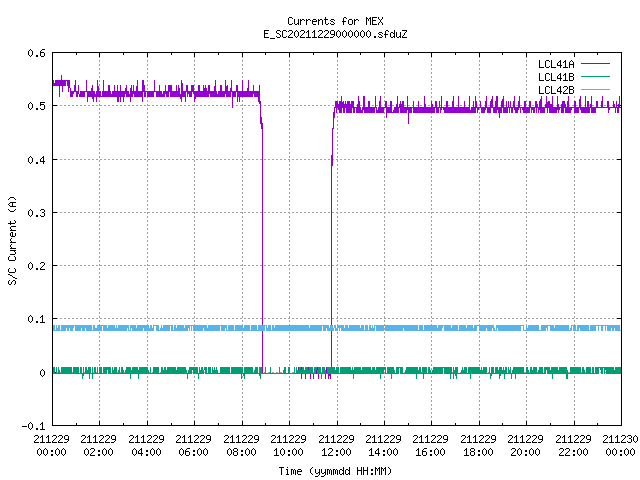640x480 pixels.
Task: Click the LCL42B legend label
Action: (556, 90)
